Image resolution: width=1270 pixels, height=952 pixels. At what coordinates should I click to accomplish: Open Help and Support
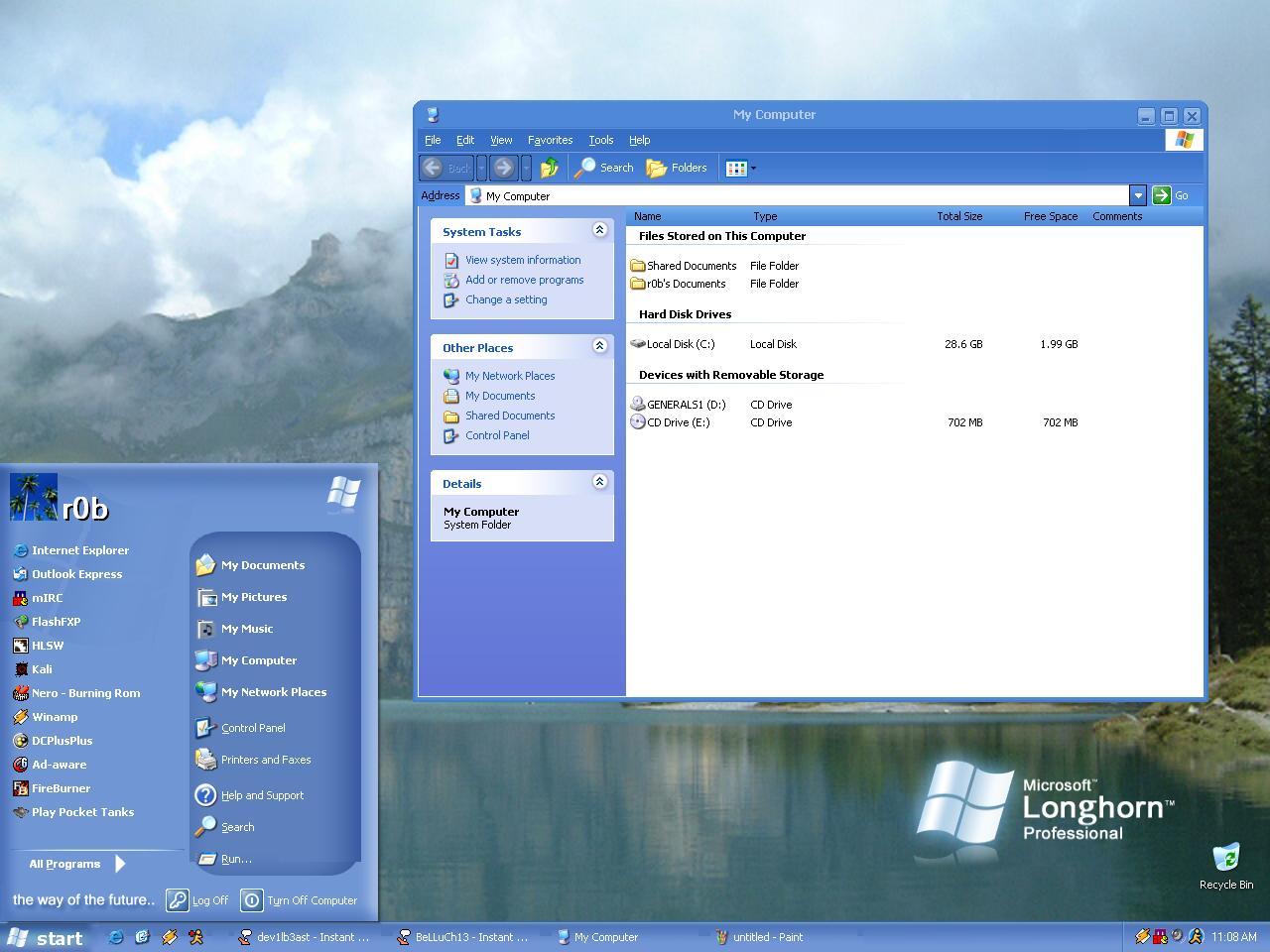(249, 795)
